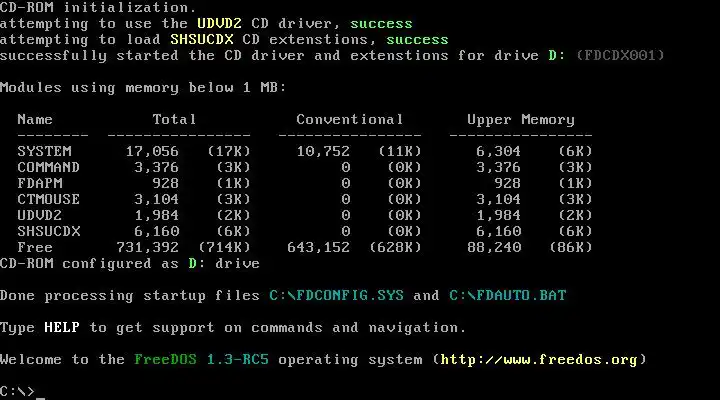Select the COMMAND row name
This screenshot has height=400, width=720.
[48, 167]
